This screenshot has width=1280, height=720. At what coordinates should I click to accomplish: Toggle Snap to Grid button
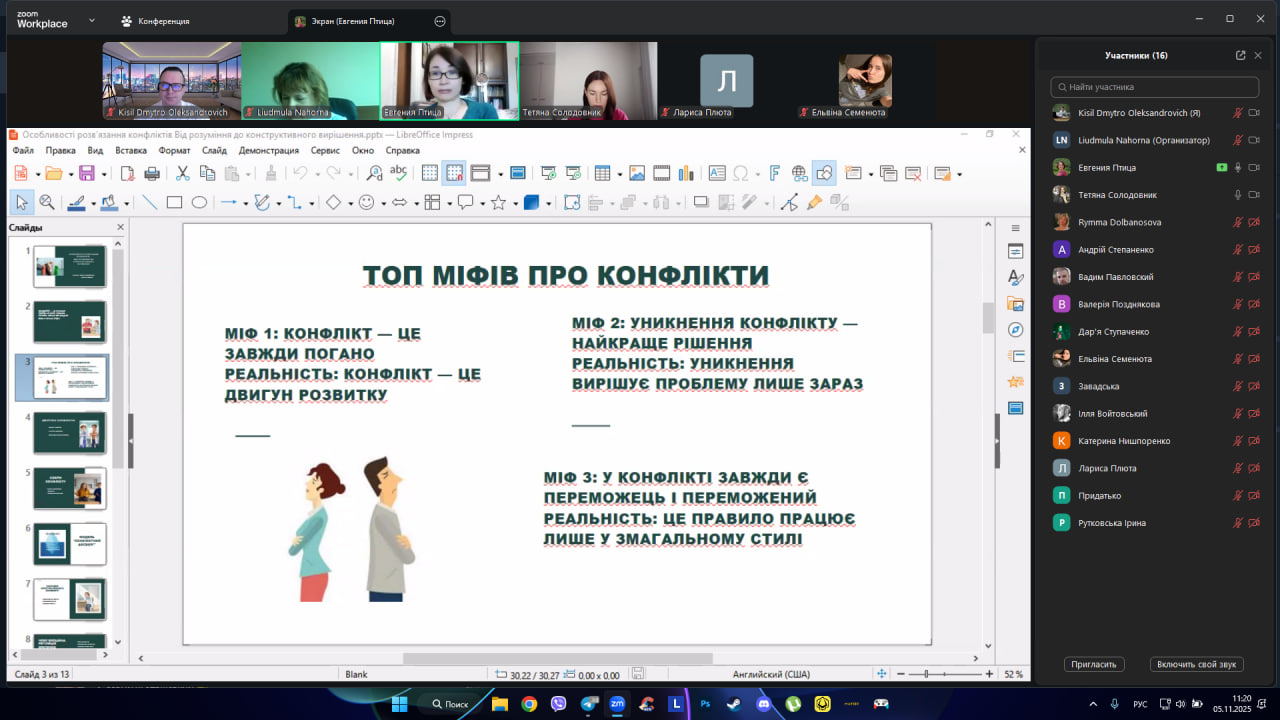click(x=454, y=173)
